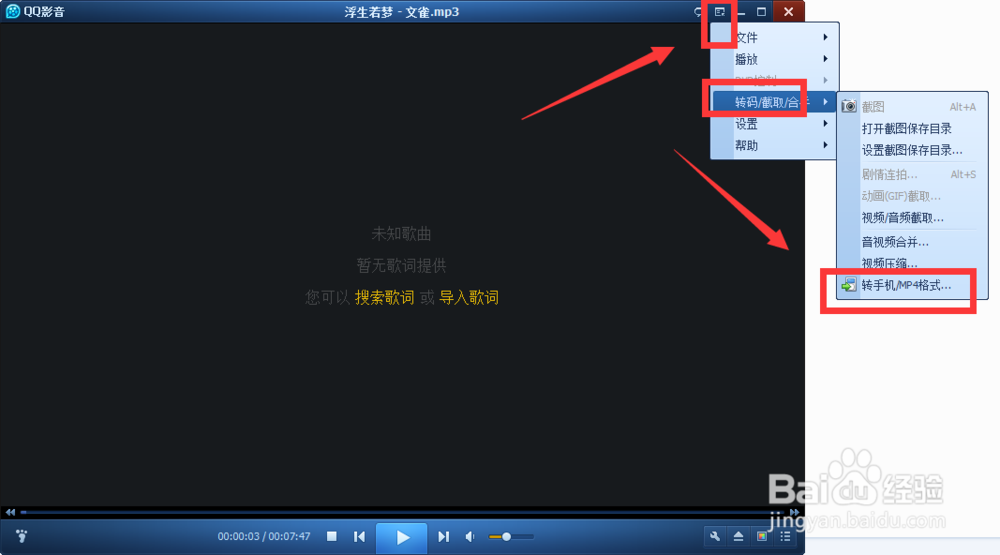This screenshot has height=555, width=1000.
Task: Click the 未知歌曲 text
Action: click(401, 234)
